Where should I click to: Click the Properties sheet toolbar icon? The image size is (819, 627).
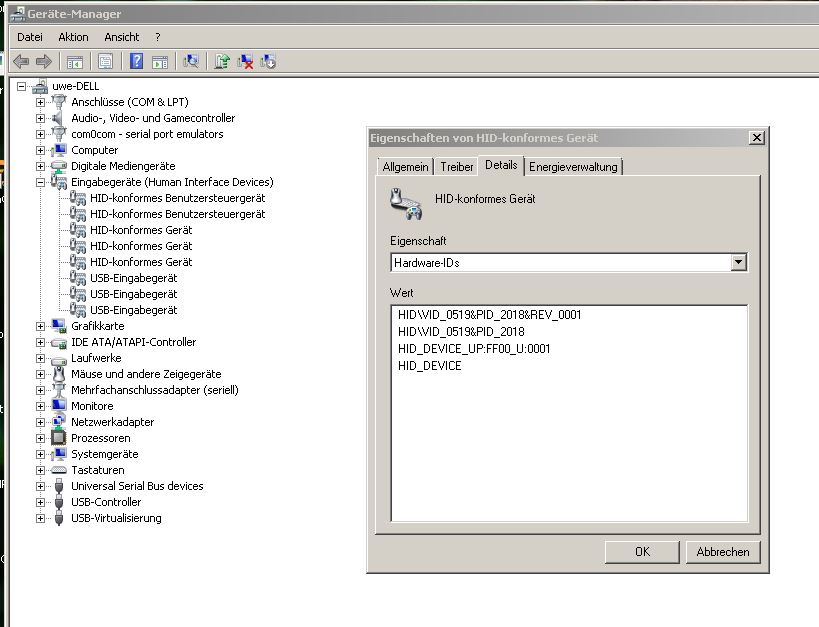click(x=105, y=62)
